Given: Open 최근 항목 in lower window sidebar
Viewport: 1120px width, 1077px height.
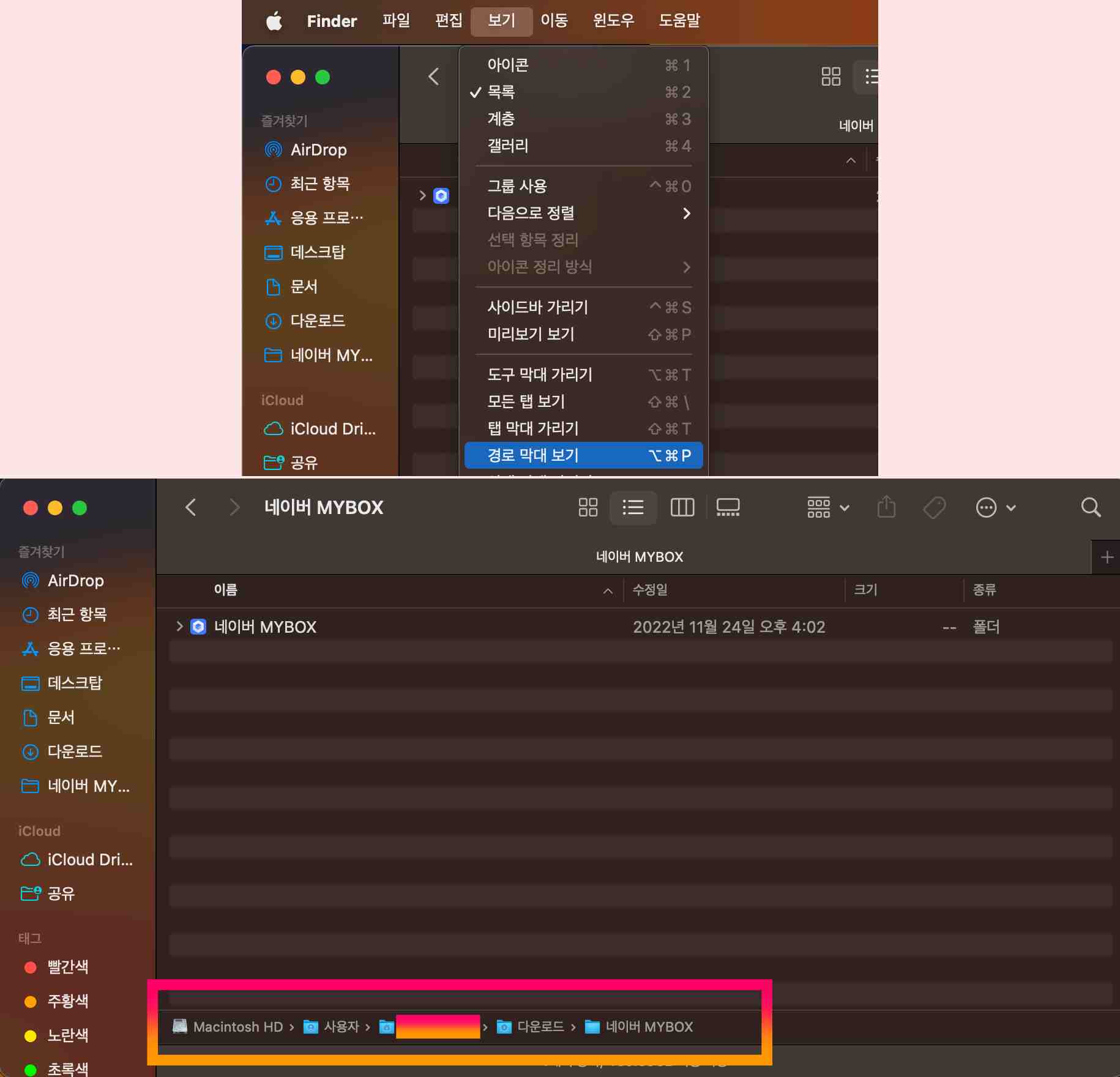Looking at the screenshot, I should (x=64, y=614).
